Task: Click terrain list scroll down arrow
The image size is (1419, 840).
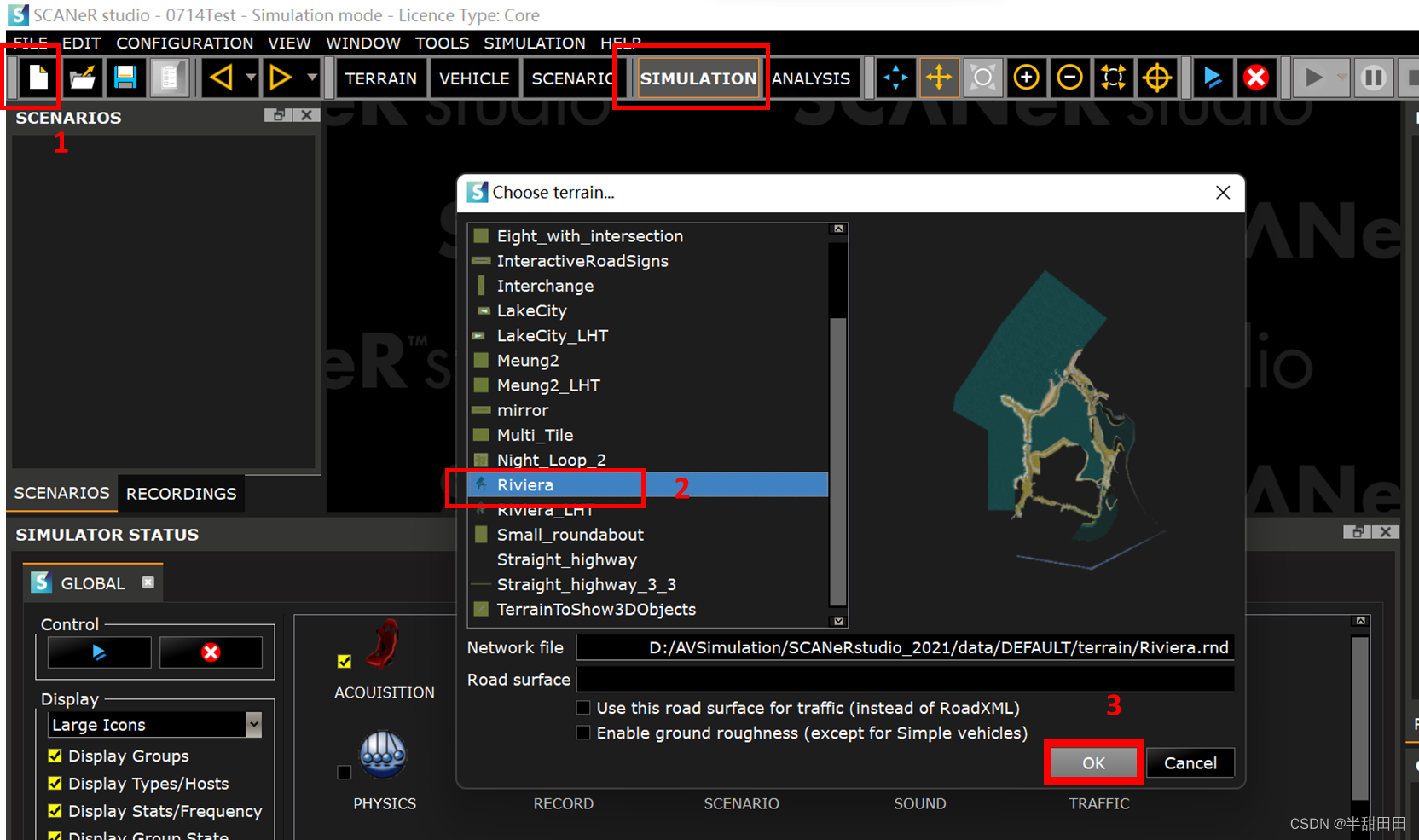Action: (x=838, y=621)
